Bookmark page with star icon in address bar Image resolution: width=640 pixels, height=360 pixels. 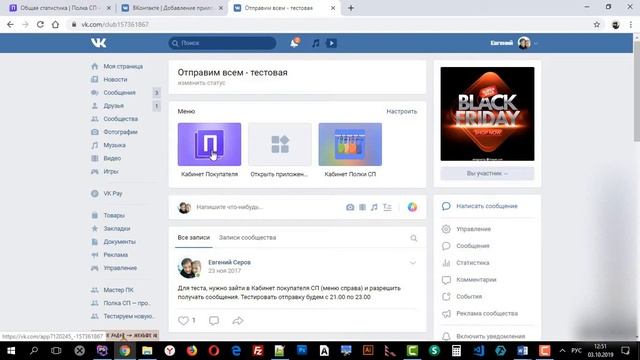point(597,24)
